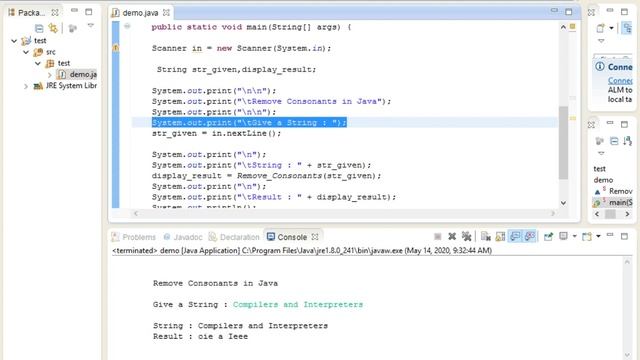
Task: Toggle Scroll Lock in Console
Action: pyautogui.click(x=500, y=236)
